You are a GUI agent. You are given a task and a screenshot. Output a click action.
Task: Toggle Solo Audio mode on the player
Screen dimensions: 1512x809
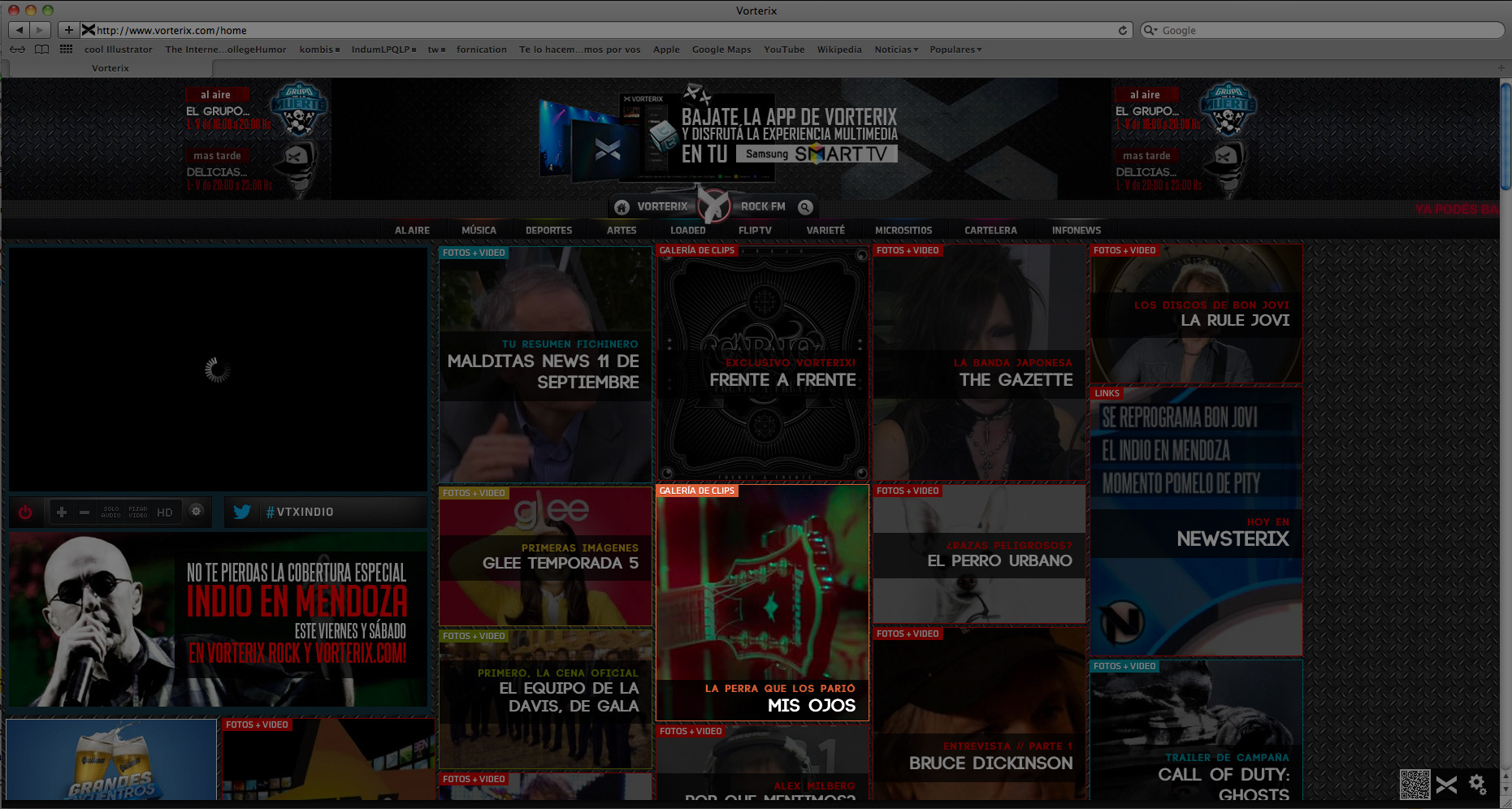coord(111,512)
